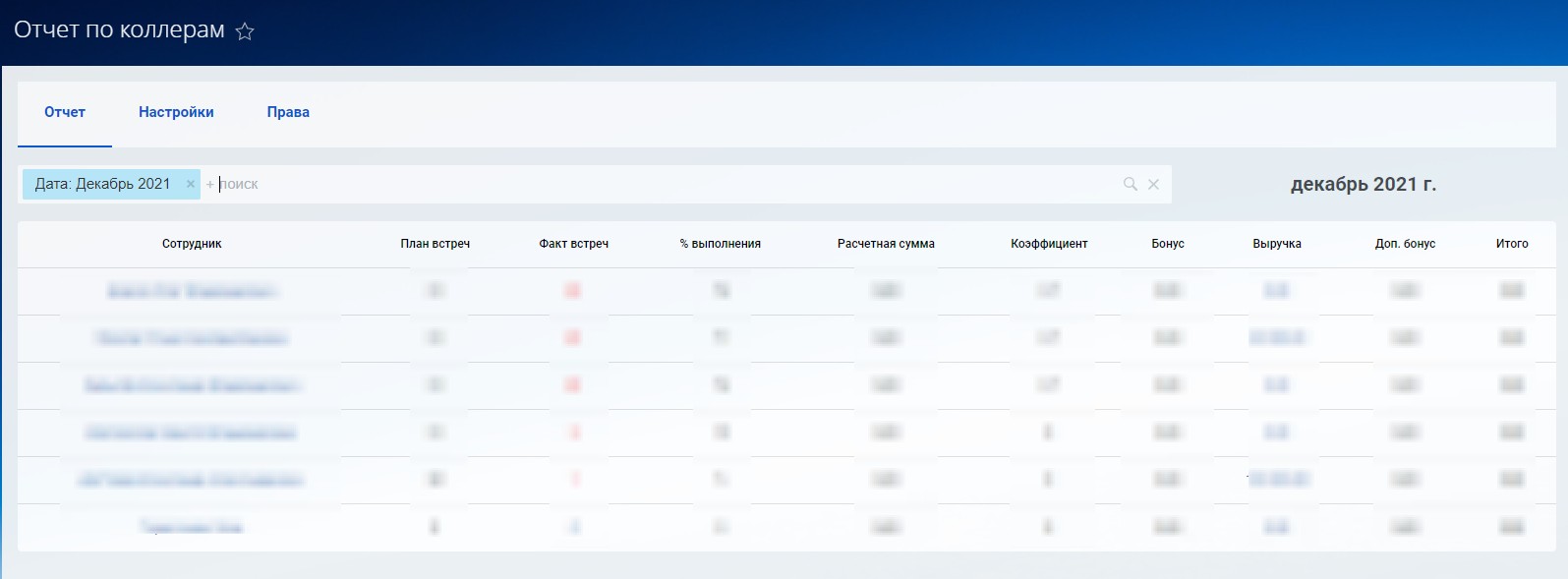Select the Расчетная сумма column header
This screenshot has width=1568, height=579.
pos(886,244)
